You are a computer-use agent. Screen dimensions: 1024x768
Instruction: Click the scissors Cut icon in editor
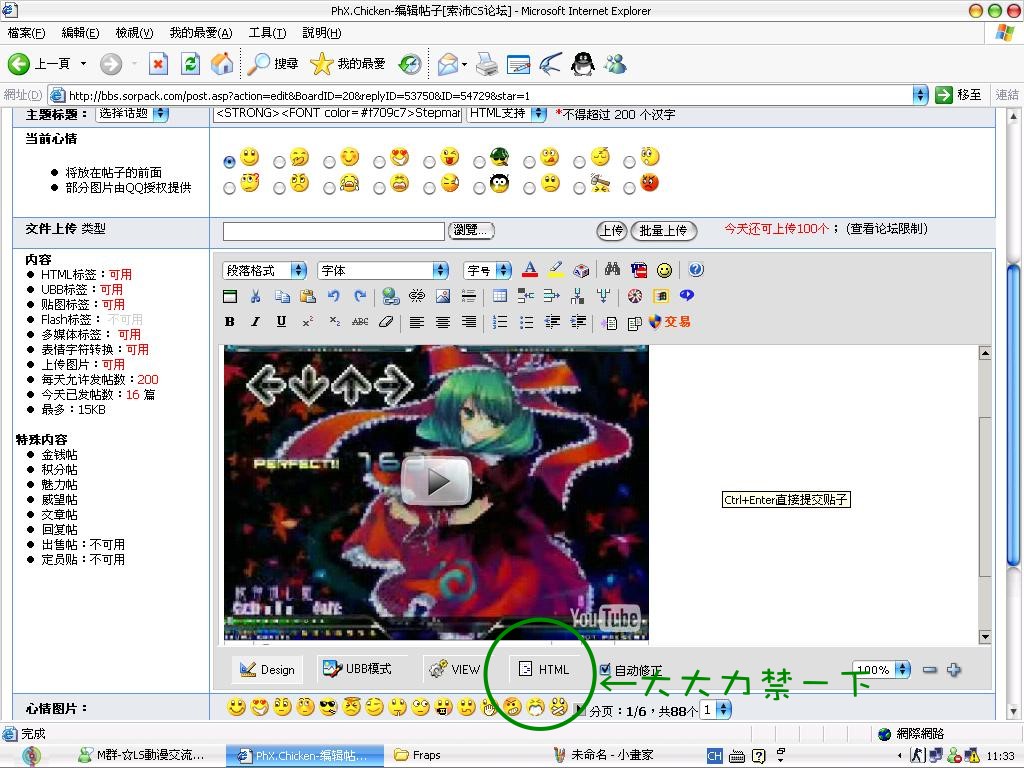[x=256, y=296]
